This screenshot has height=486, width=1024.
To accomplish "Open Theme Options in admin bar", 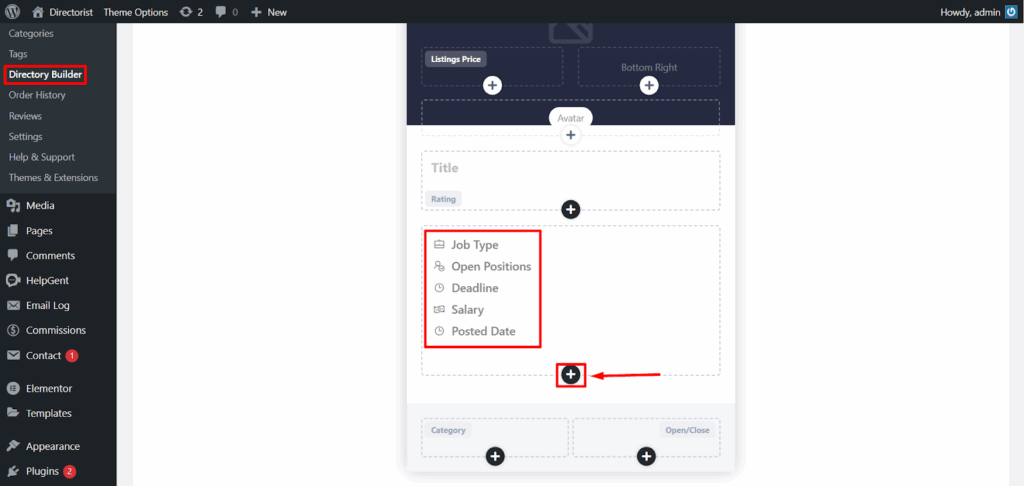I will pos(136,12).
